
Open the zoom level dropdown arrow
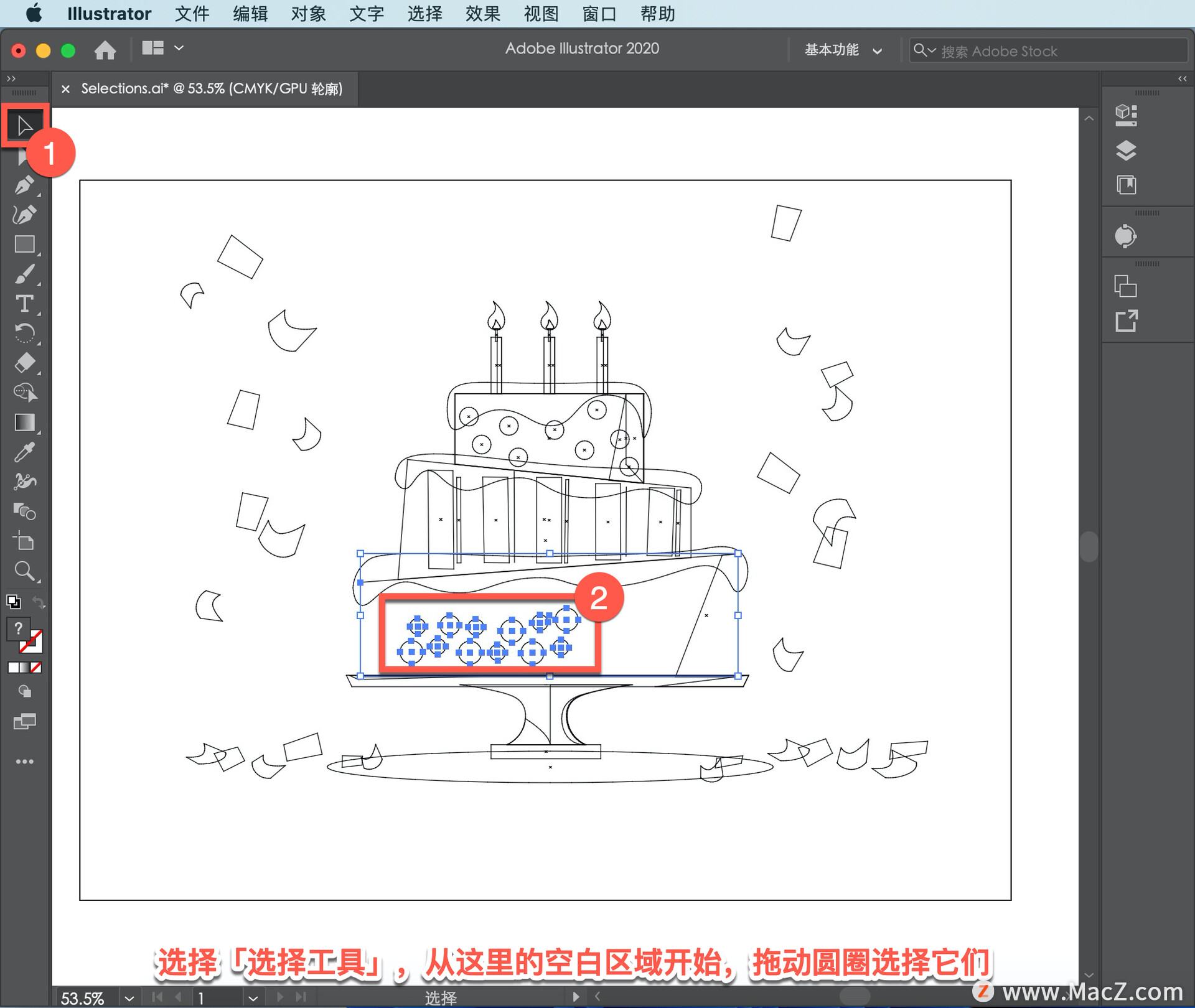pyautogui.click(x=129, y=998)
